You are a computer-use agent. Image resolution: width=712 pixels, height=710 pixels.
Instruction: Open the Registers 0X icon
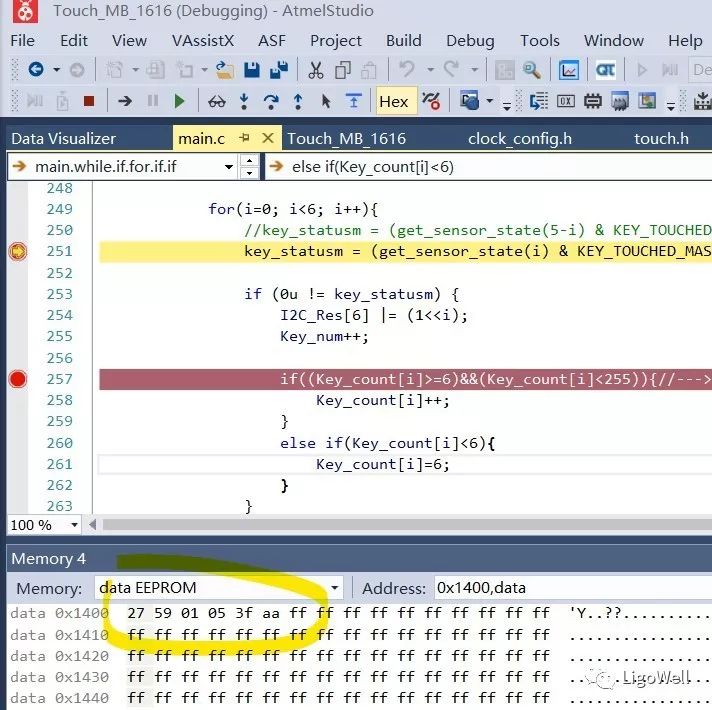pos(566,101)
